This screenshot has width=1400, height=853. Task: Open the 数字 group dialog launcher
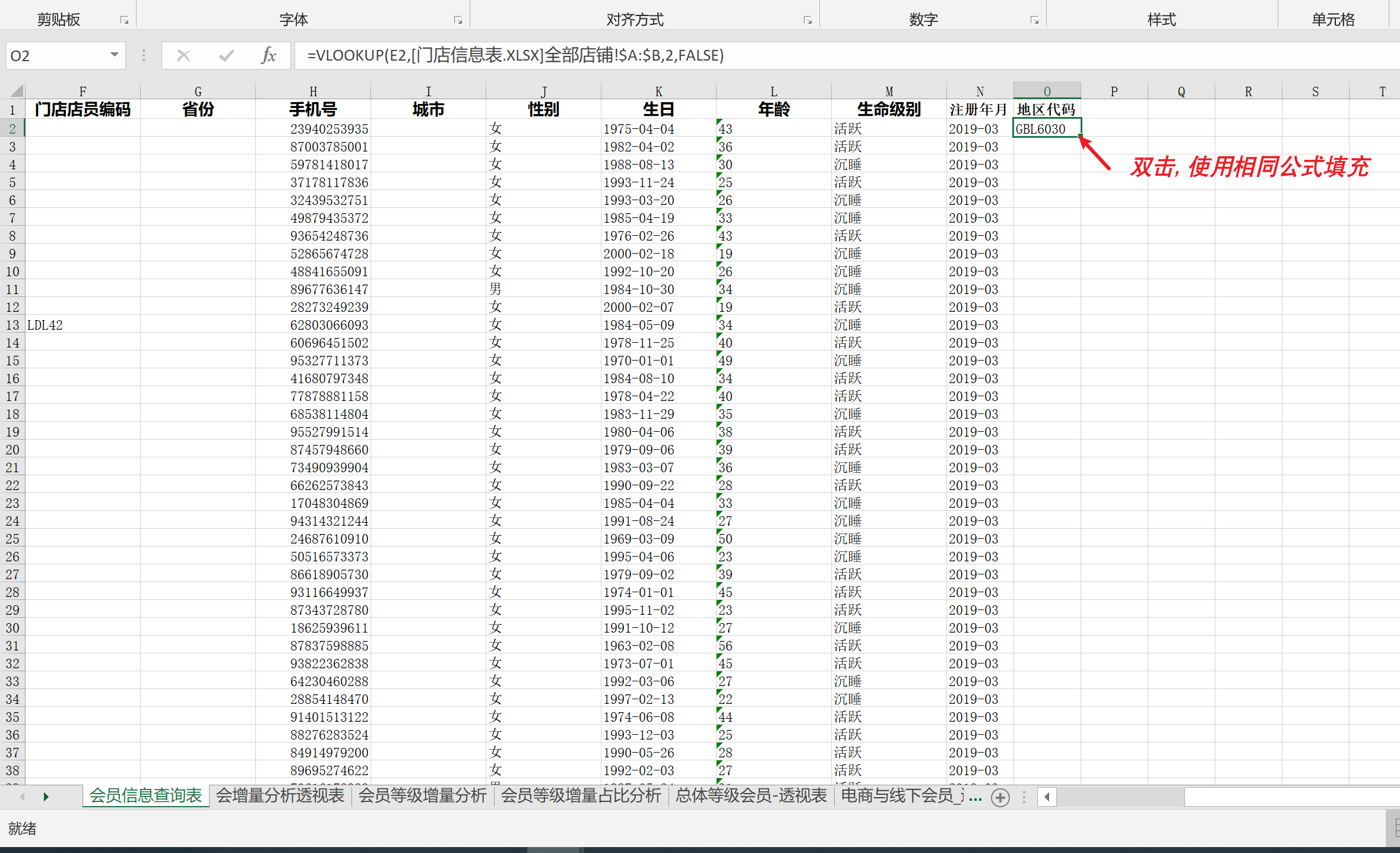[x=1034, y=20]
